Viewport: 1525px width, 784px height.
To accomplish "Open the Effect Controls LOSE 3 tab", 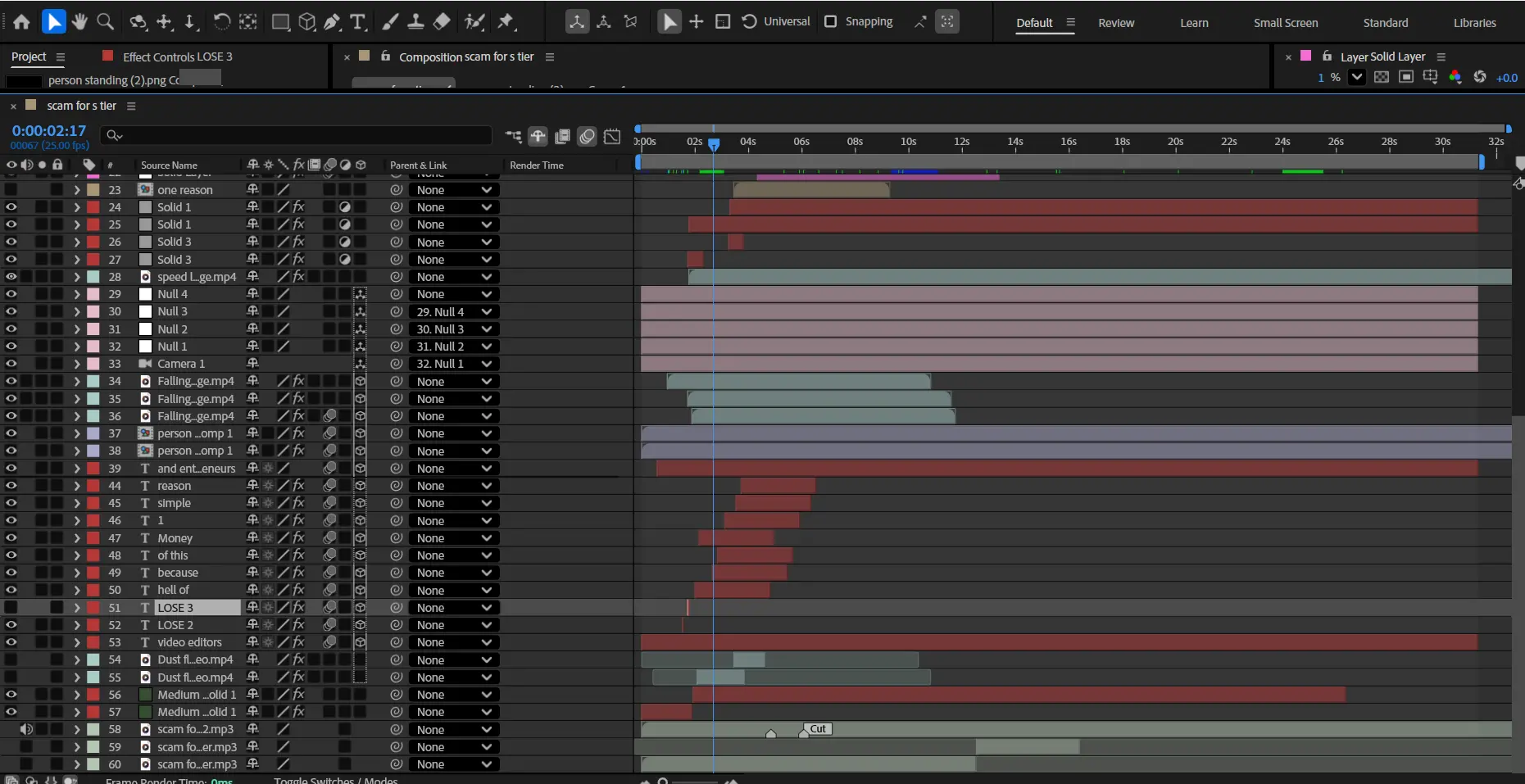I will pyautogui.click(x=177, y=57).
